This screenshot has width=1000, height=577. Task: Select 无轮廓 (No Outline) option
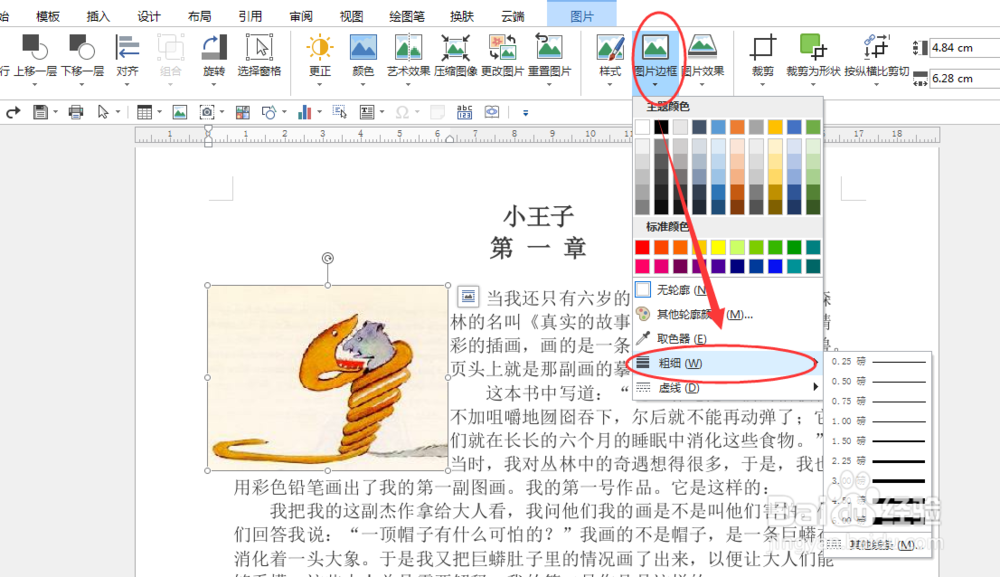(727, 290)
